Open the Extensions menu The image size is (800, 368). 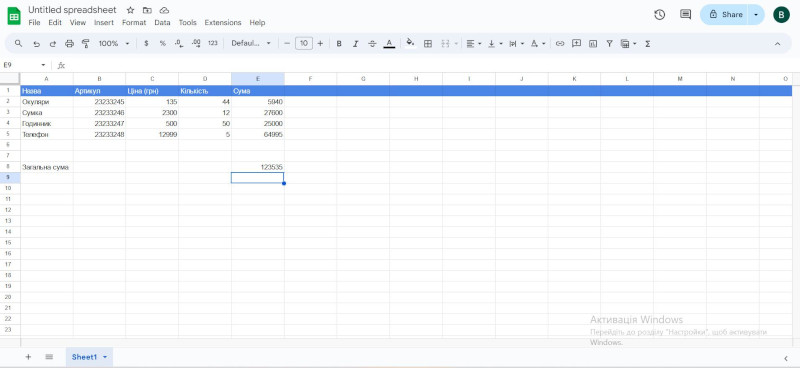[223, 23]
